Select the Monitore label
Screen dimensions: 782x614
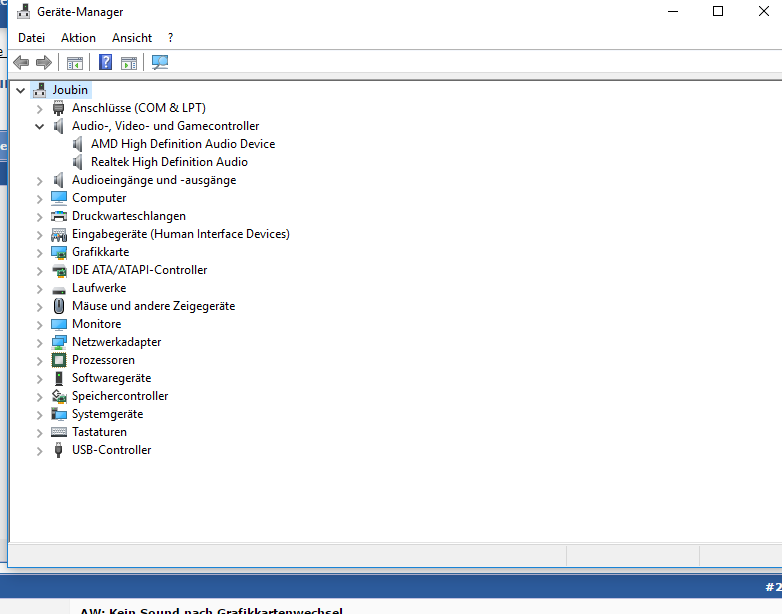tap(97, 324)
